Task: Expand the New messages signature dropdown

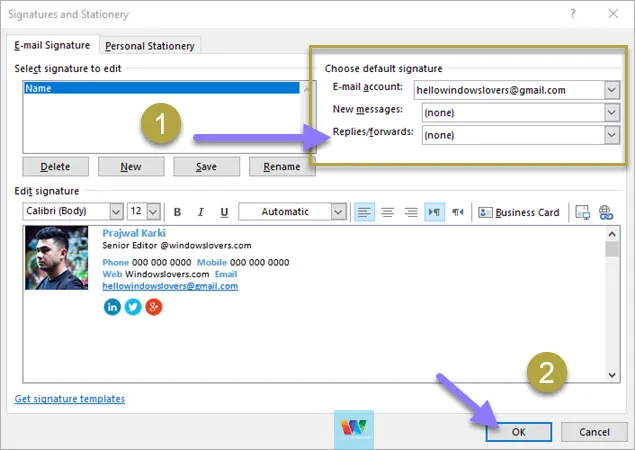Action: pyautogui.click(x=612, y=112)
